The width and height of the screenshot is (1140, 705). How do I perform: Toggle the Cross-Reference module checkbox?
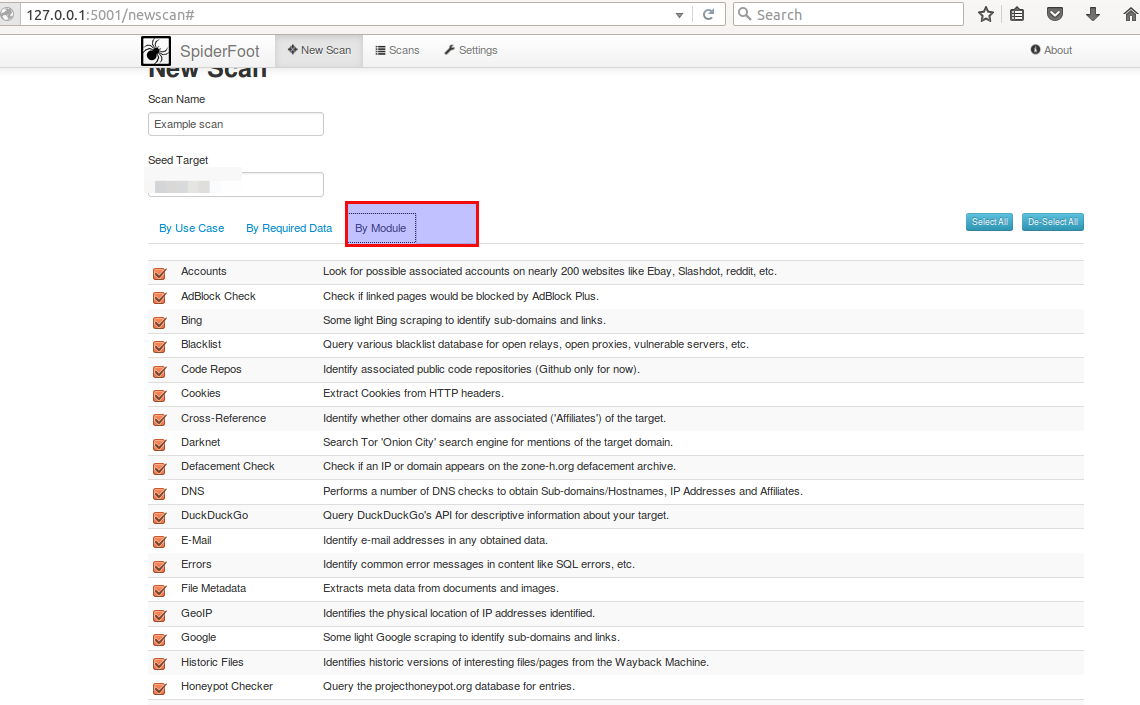point(160,419)
